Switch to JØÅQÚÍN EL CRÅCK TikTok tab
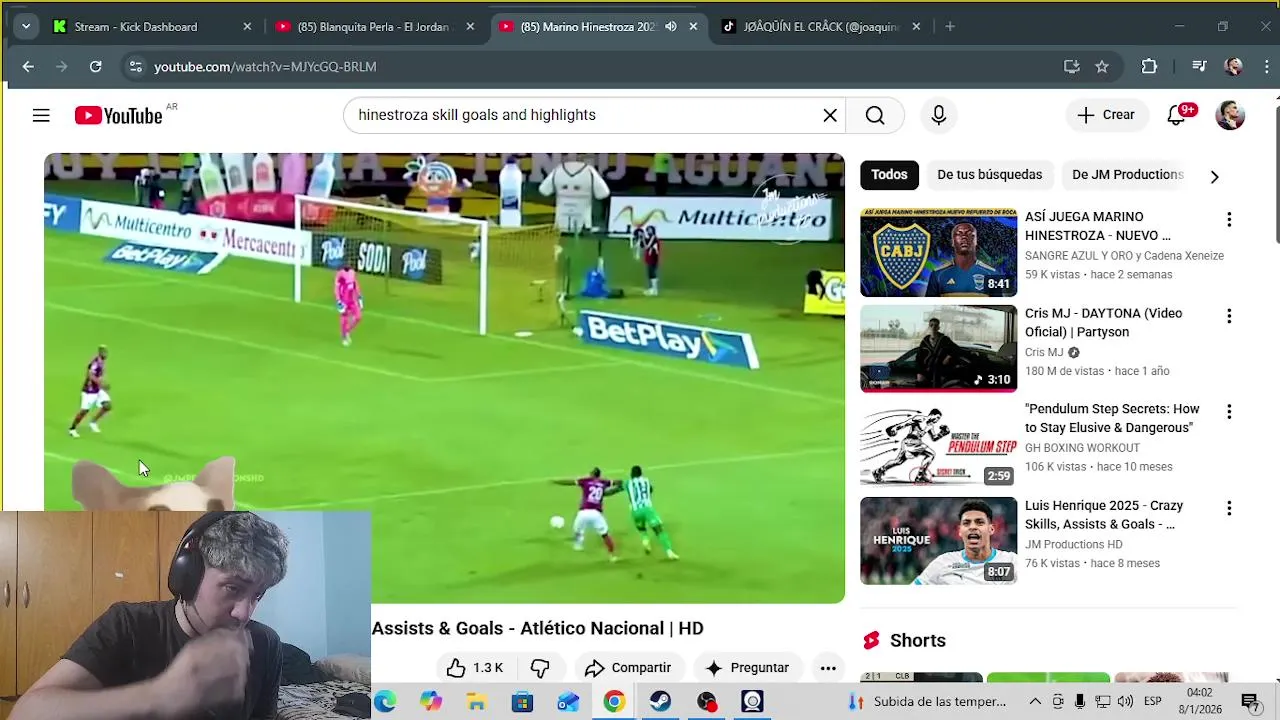This screenshot has height=720, width=1280. point(820,27)
